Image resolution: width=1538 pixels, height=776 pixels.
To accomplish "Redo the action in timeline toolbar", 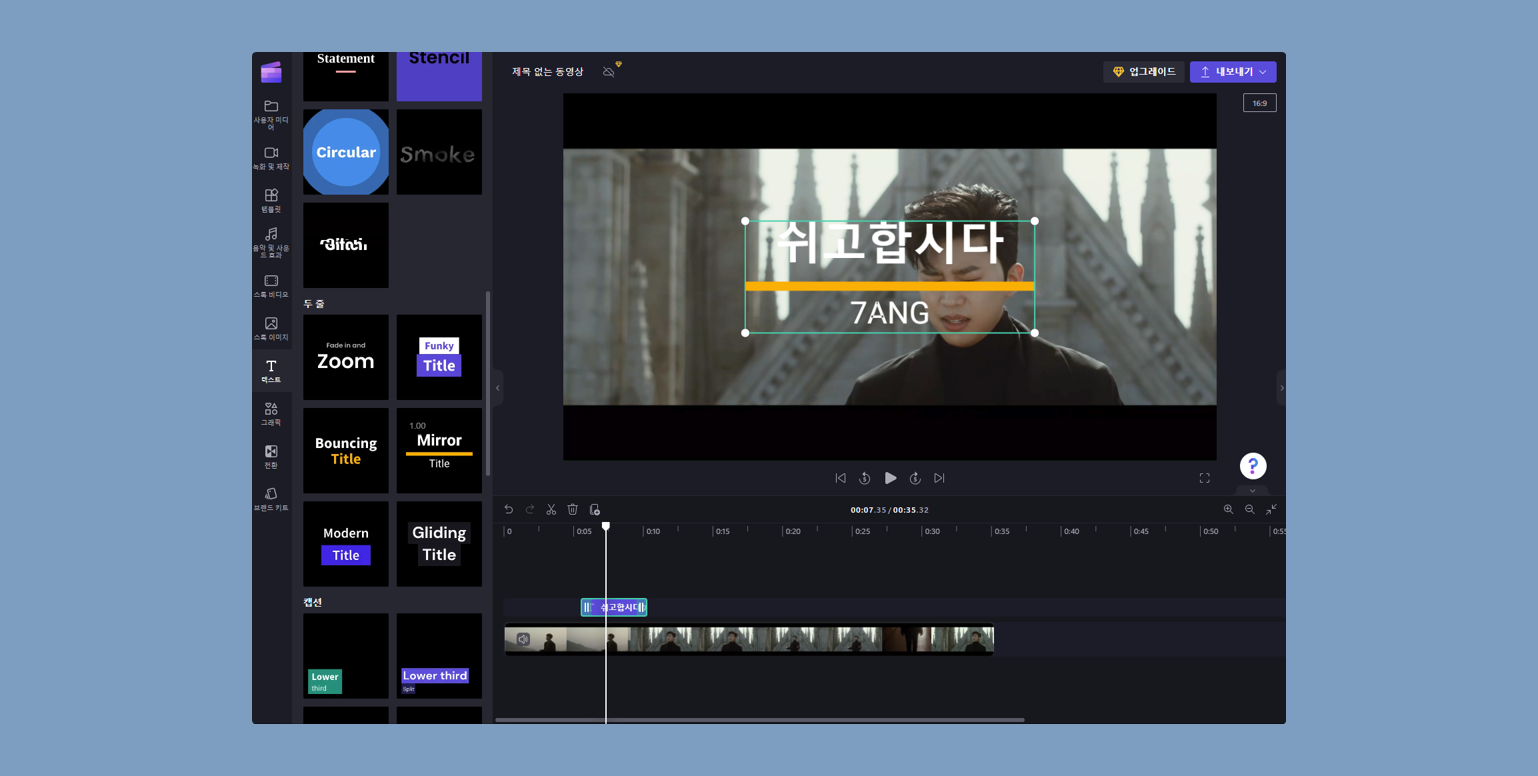I will [530, 509].
